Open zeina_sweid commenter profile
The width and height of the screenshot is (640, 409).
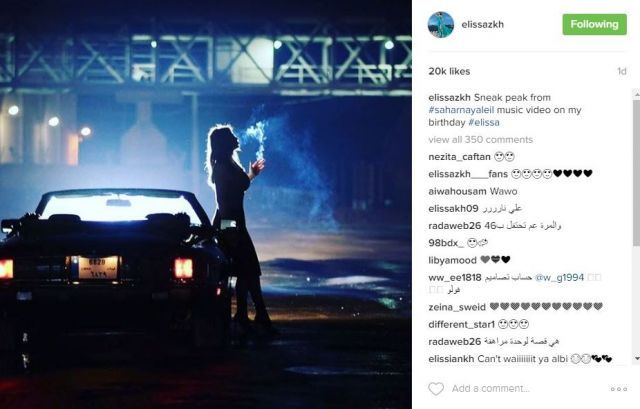[x=457, y=307]
